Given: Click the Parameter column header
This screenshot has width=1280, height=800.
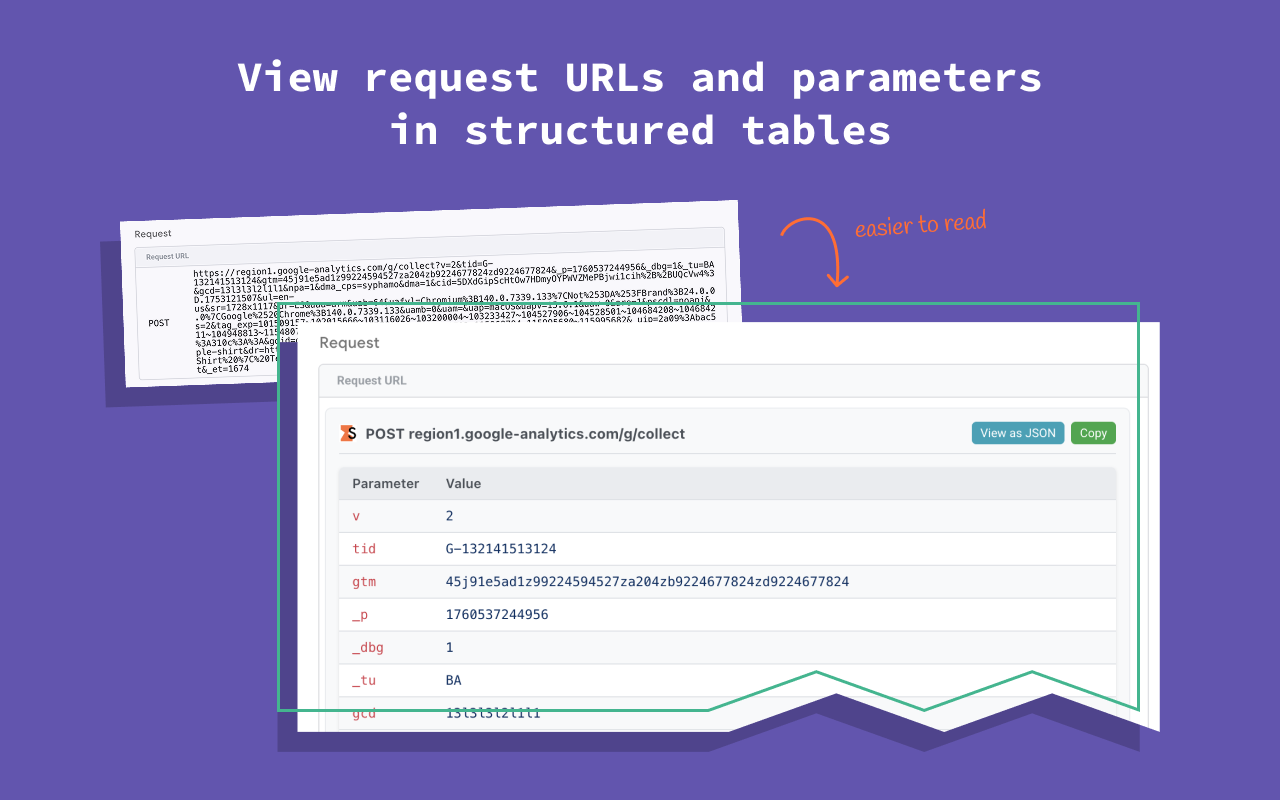Looking at the screenshot, I should (x=386, y=483).
